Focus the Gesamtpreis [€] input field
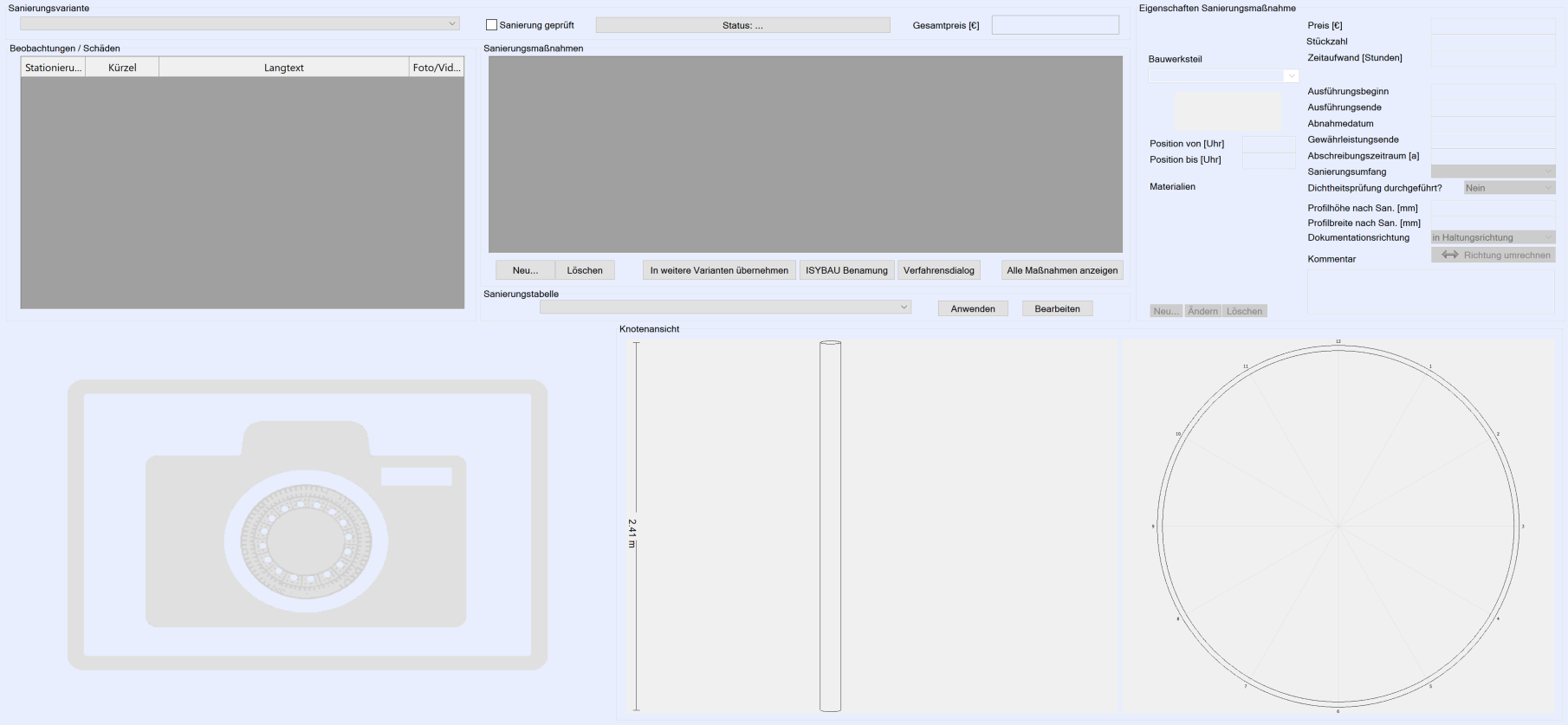 (x=1055, y=25)
